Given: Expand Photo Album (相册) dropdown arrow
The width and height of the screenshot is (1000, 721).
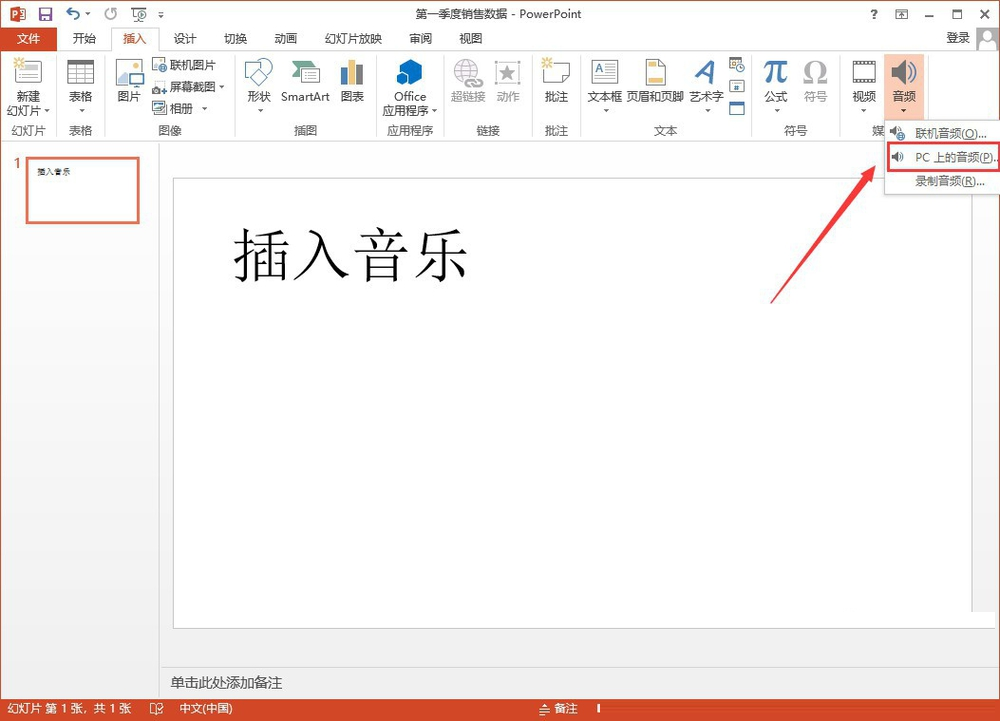Looking at the screenshot, I should [x=205, y=108].
